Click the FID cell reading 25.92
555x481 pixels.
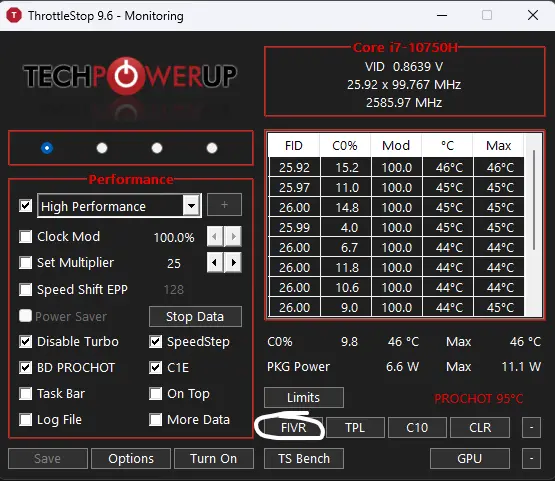pos(294,167)
